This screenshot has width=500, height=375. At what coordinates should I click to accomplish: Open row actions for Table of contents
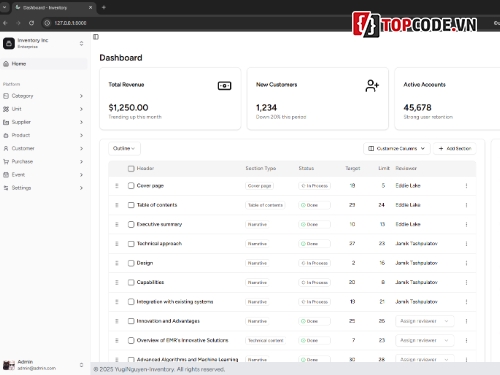tap(466, 205)
